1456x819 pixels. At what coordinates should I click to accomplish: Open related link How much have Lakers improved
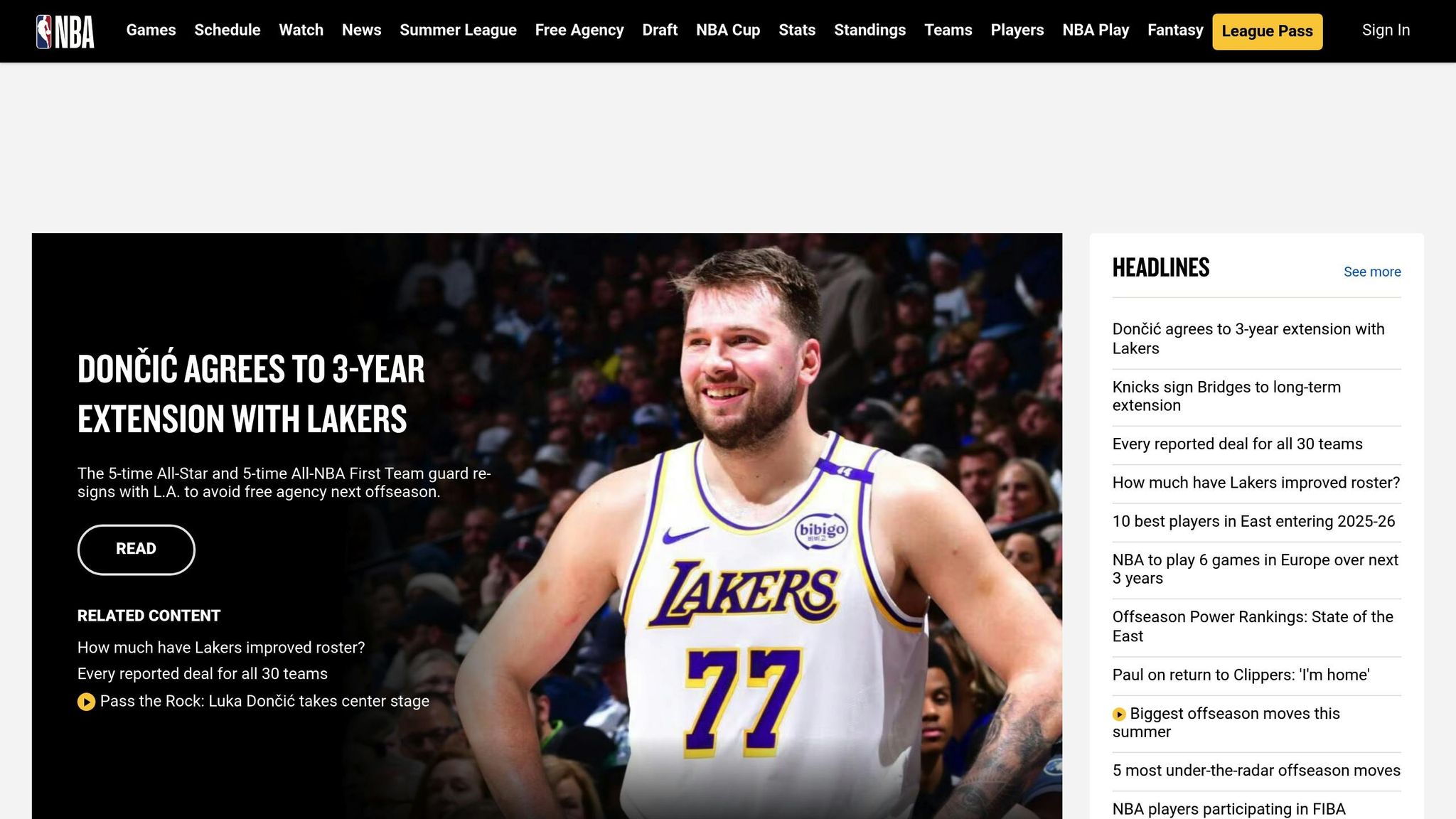[x=221, y=648]
